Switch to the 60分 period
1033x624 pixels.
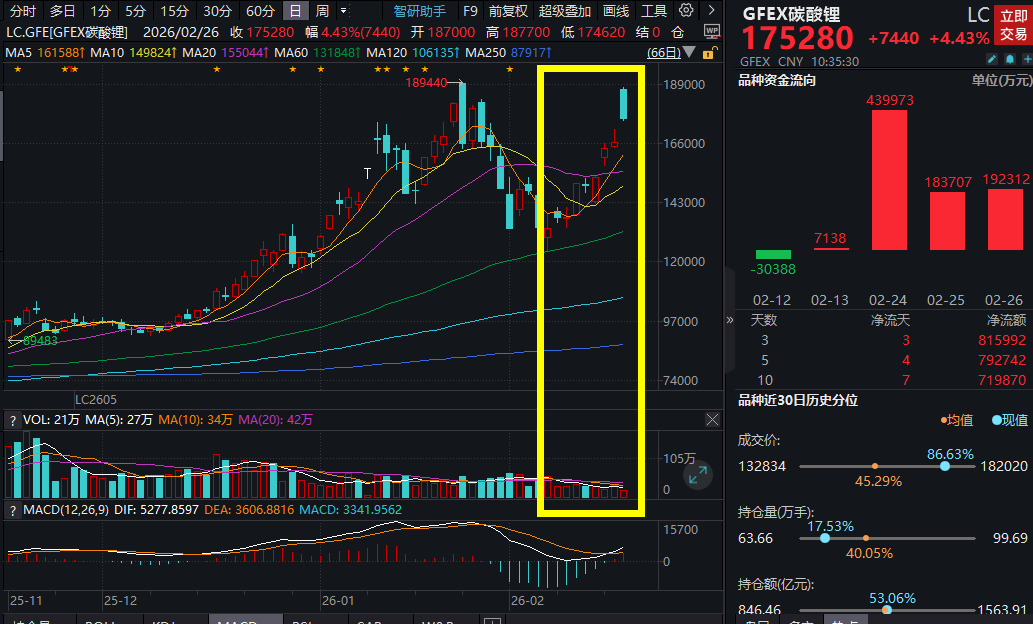coord(260,11)
